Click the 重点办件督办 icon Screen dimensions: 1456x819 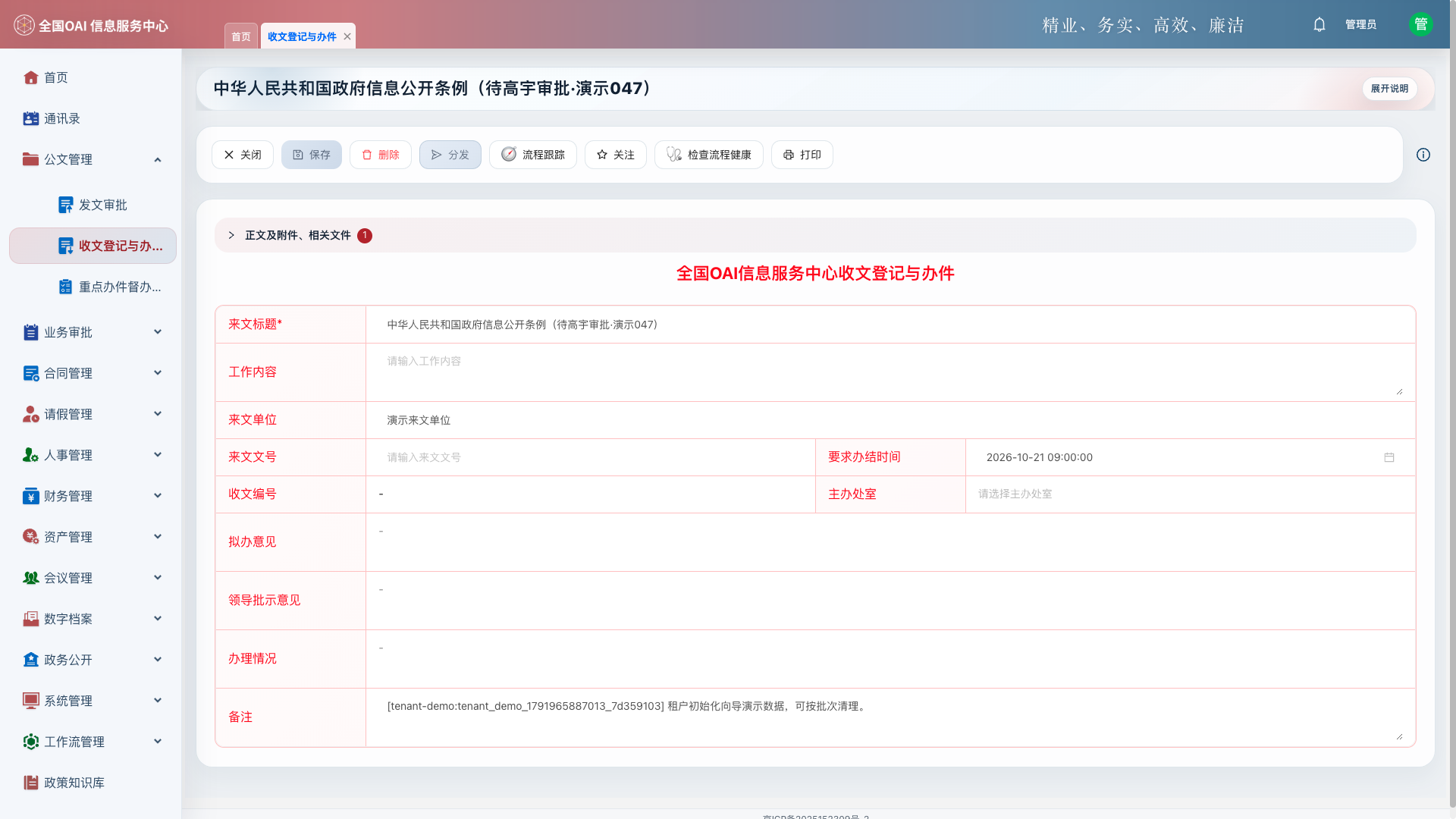pos(66,287)
